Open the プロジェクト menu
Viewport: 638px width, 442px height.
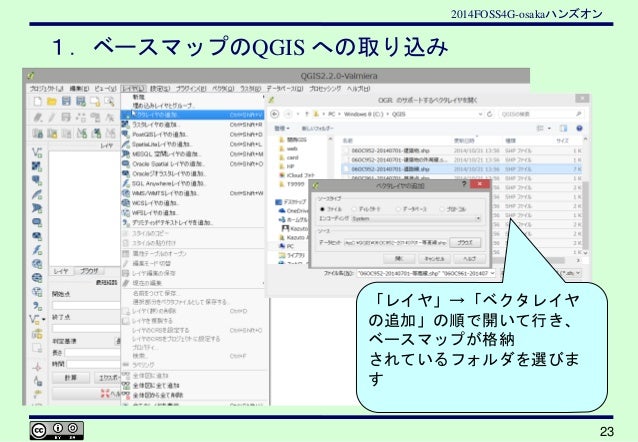(x=46, y=88)
